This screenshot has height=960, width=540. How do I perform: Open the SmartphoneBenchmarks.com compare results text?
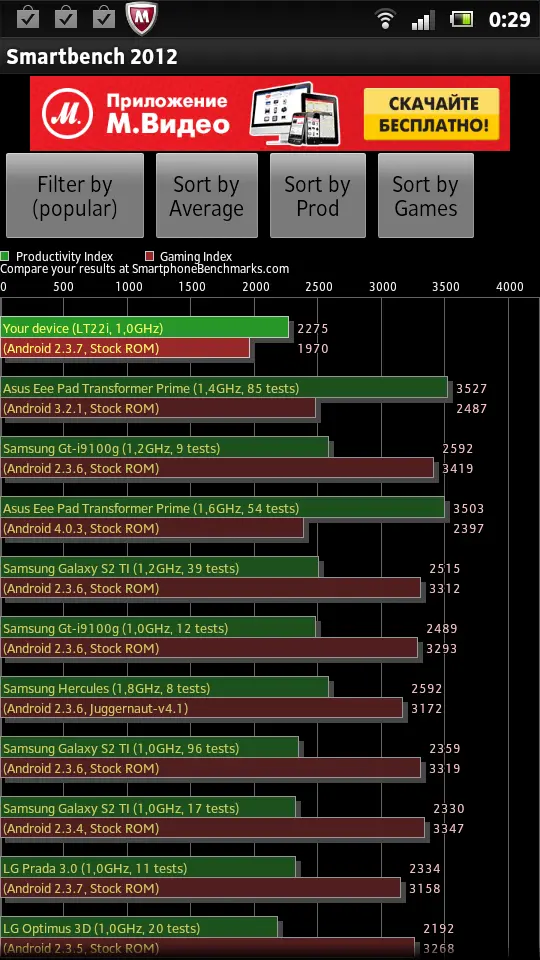pos(144,269)
